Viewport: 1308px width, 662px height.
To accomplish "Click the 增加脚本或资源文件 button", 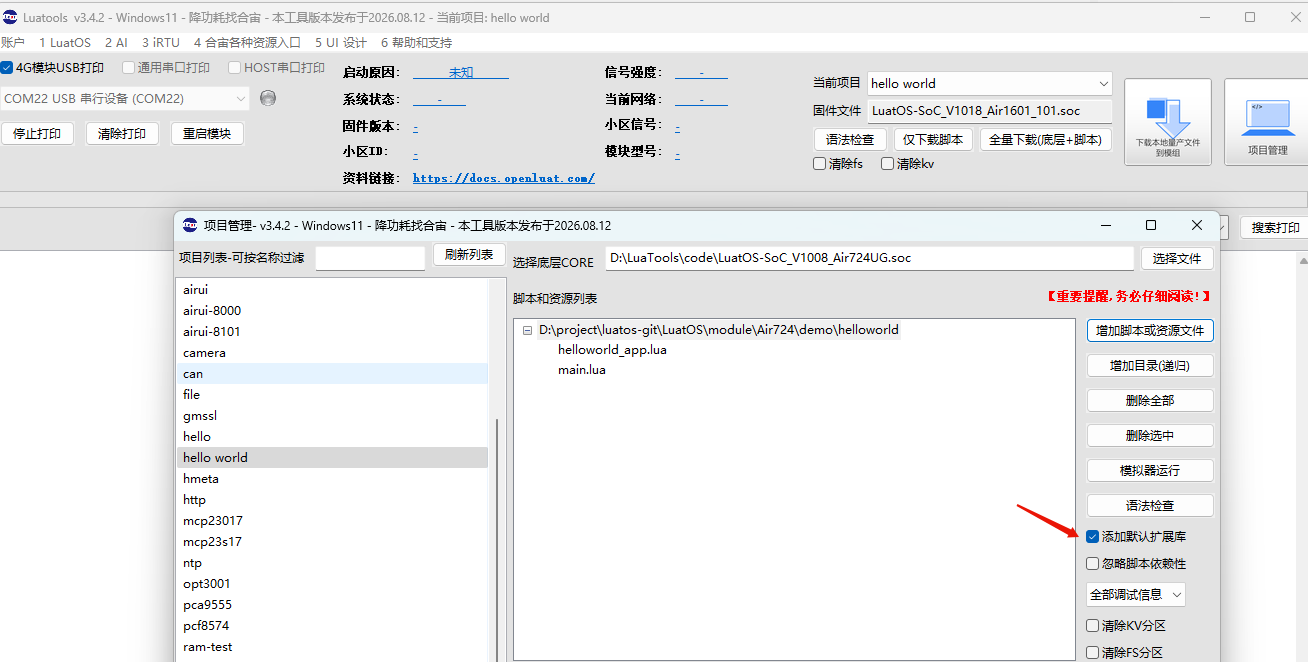I will tap(1149, 330).
